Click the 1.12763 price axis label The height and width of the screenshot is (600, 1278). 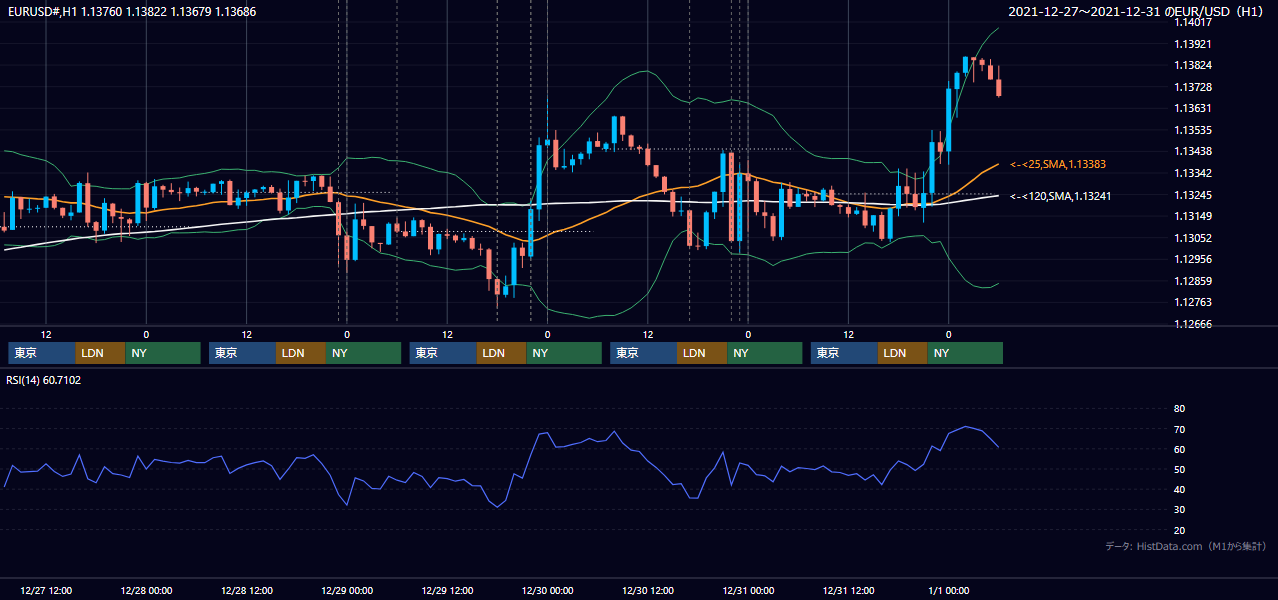pyautogui.click(x=1193, y=302)
